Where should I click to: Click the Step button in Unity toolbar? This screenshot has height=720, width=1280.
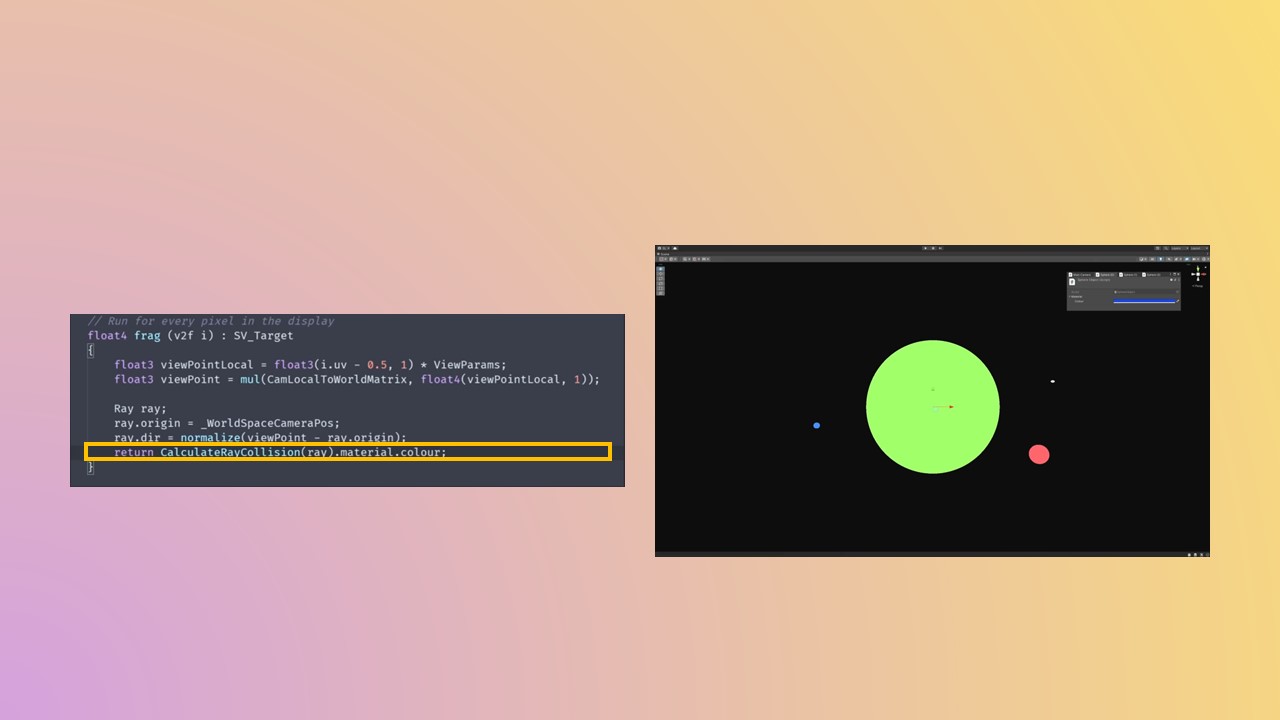[940, 248]
